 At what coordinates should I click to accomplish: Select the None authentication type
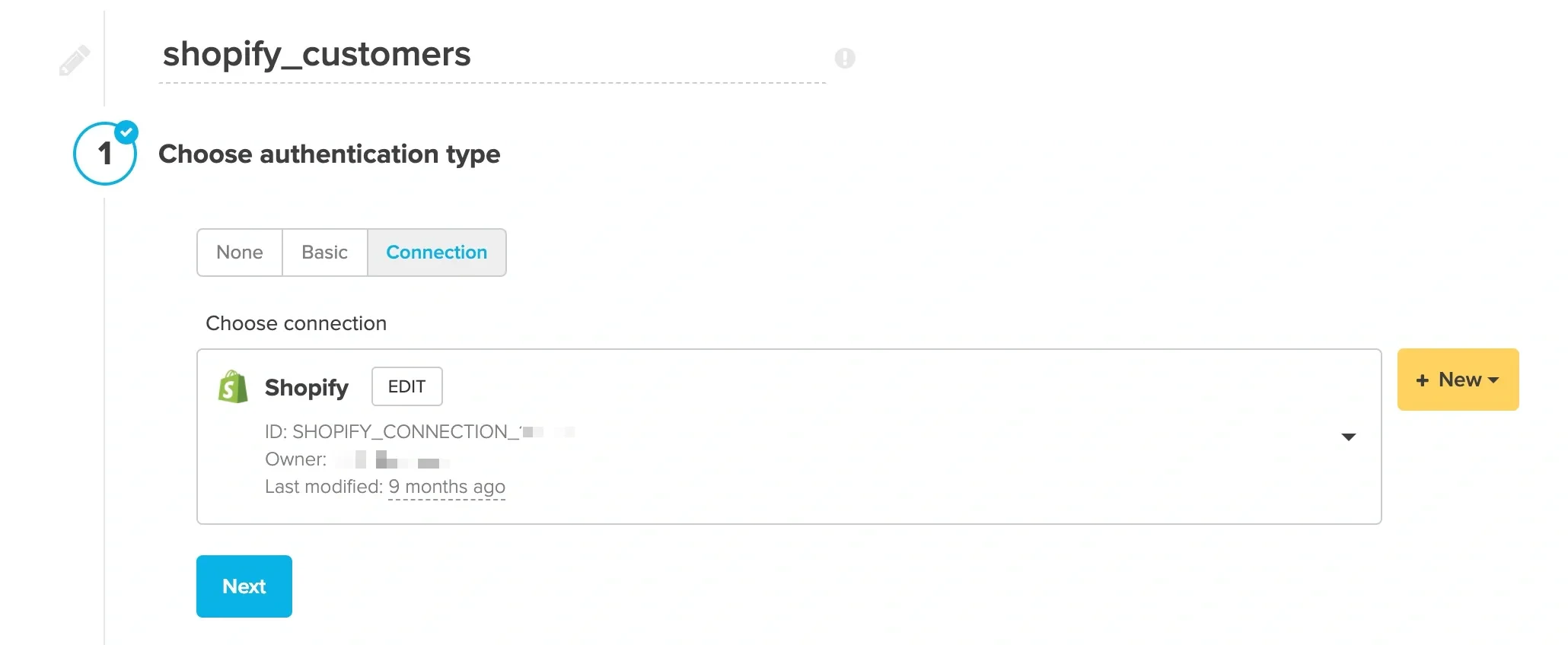(239, 252)
